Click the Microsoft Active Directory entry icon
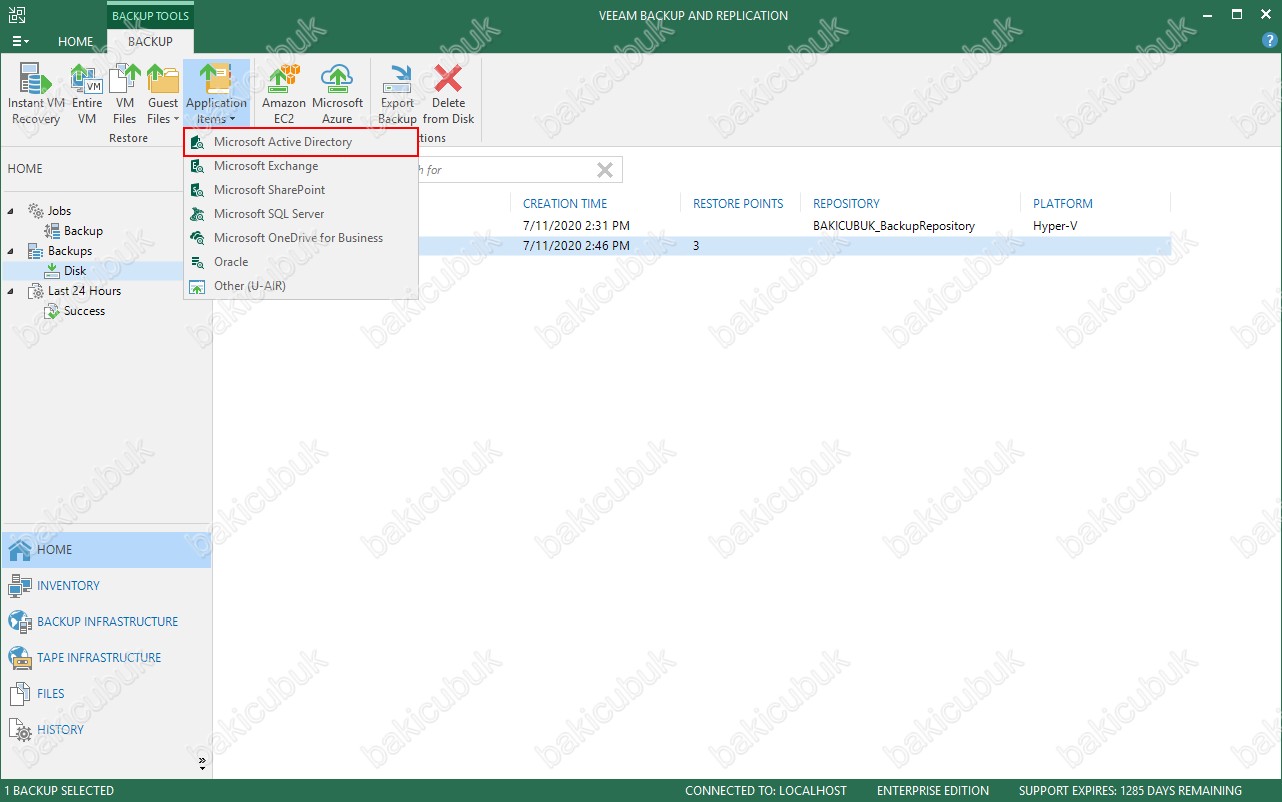The width and height of the screenshot is (1282, 802). 197,142
